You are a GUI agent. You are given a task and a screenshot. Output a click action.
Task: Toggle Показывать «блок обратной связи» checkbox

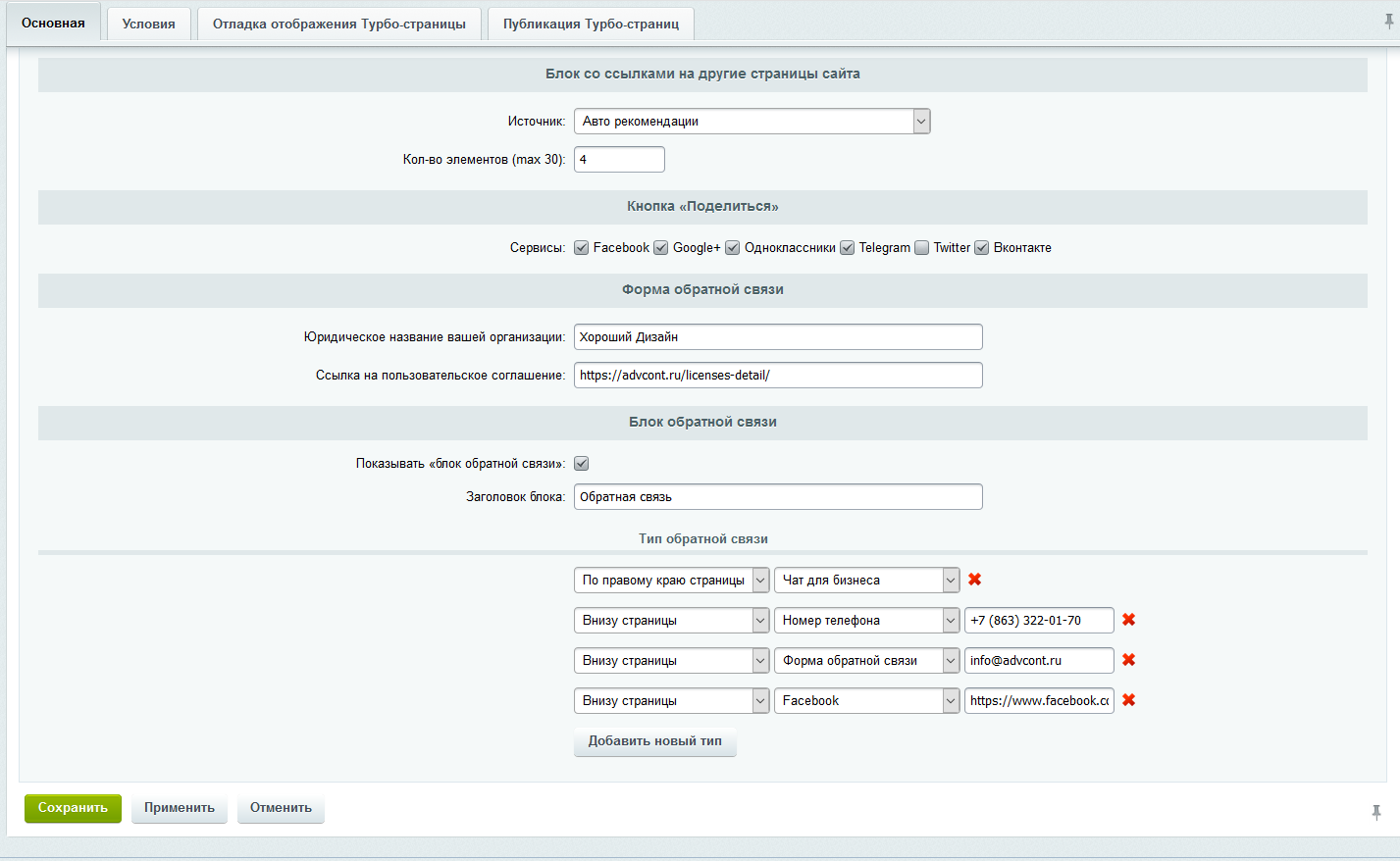[582, 464]
